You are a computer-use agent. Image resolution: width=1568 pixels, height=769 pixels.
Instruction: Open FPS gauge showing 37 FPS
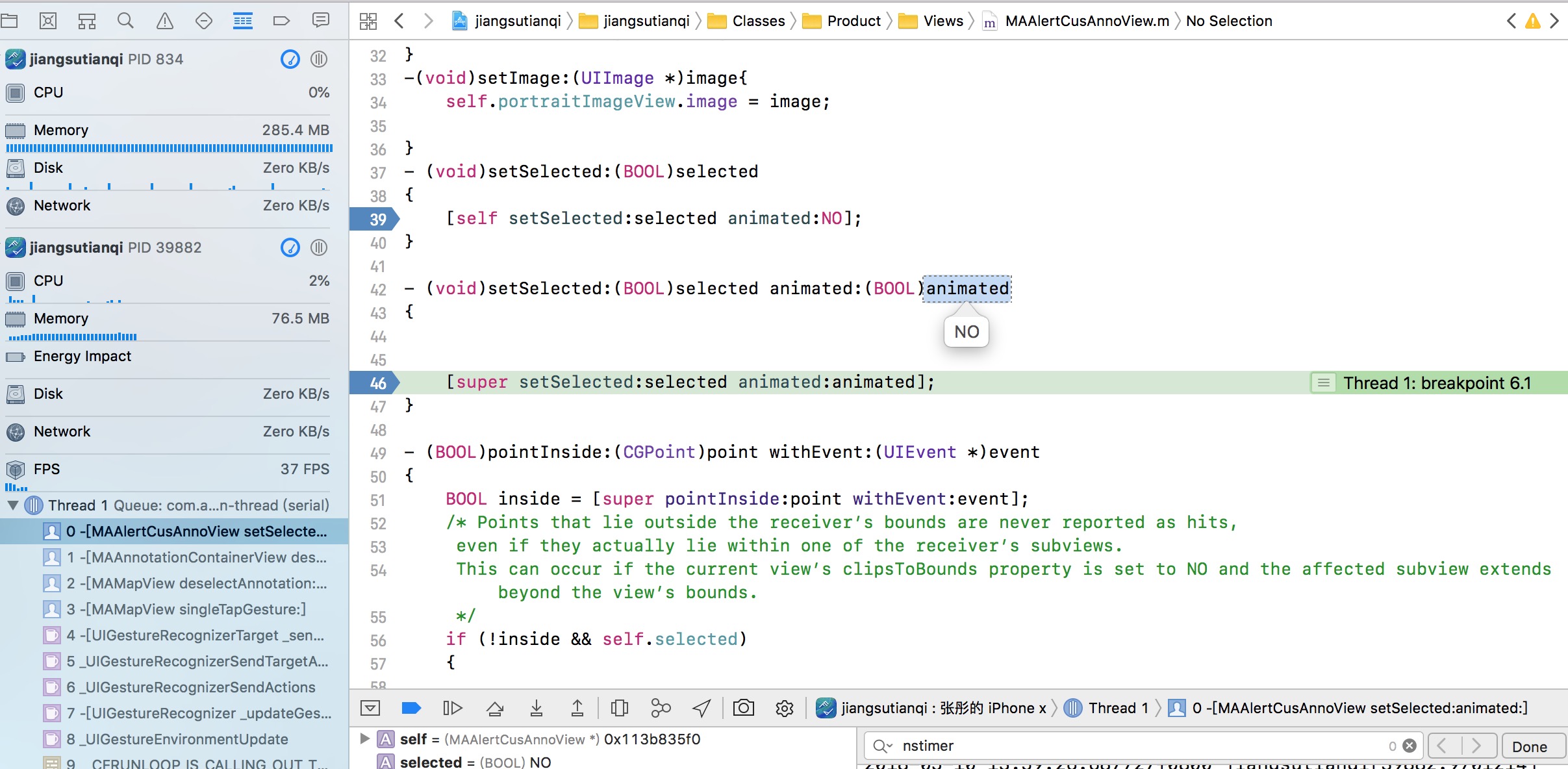click(168, 475)
